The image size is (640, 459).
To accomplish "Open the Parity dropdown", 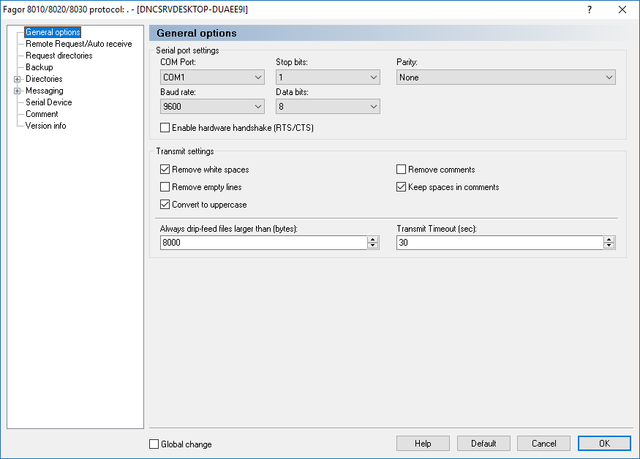I will [506, 77].
